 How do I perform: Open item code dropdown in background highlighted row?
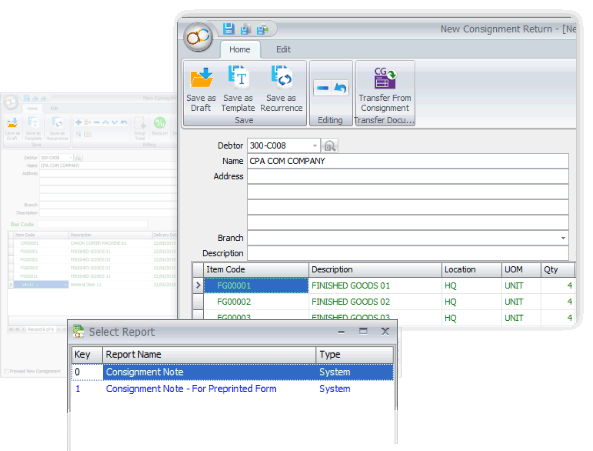[x=66, y=285]
